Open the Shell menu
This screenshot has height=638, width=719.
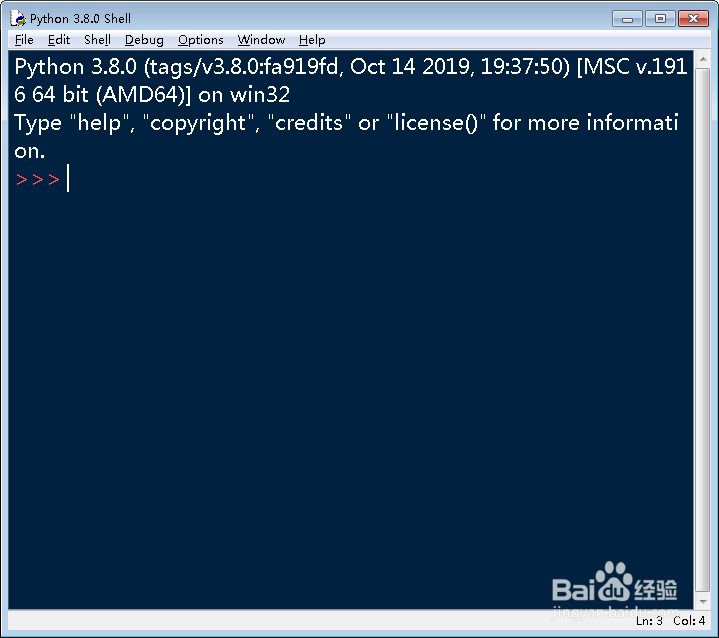pyautogui.click(x=97, y=40)
